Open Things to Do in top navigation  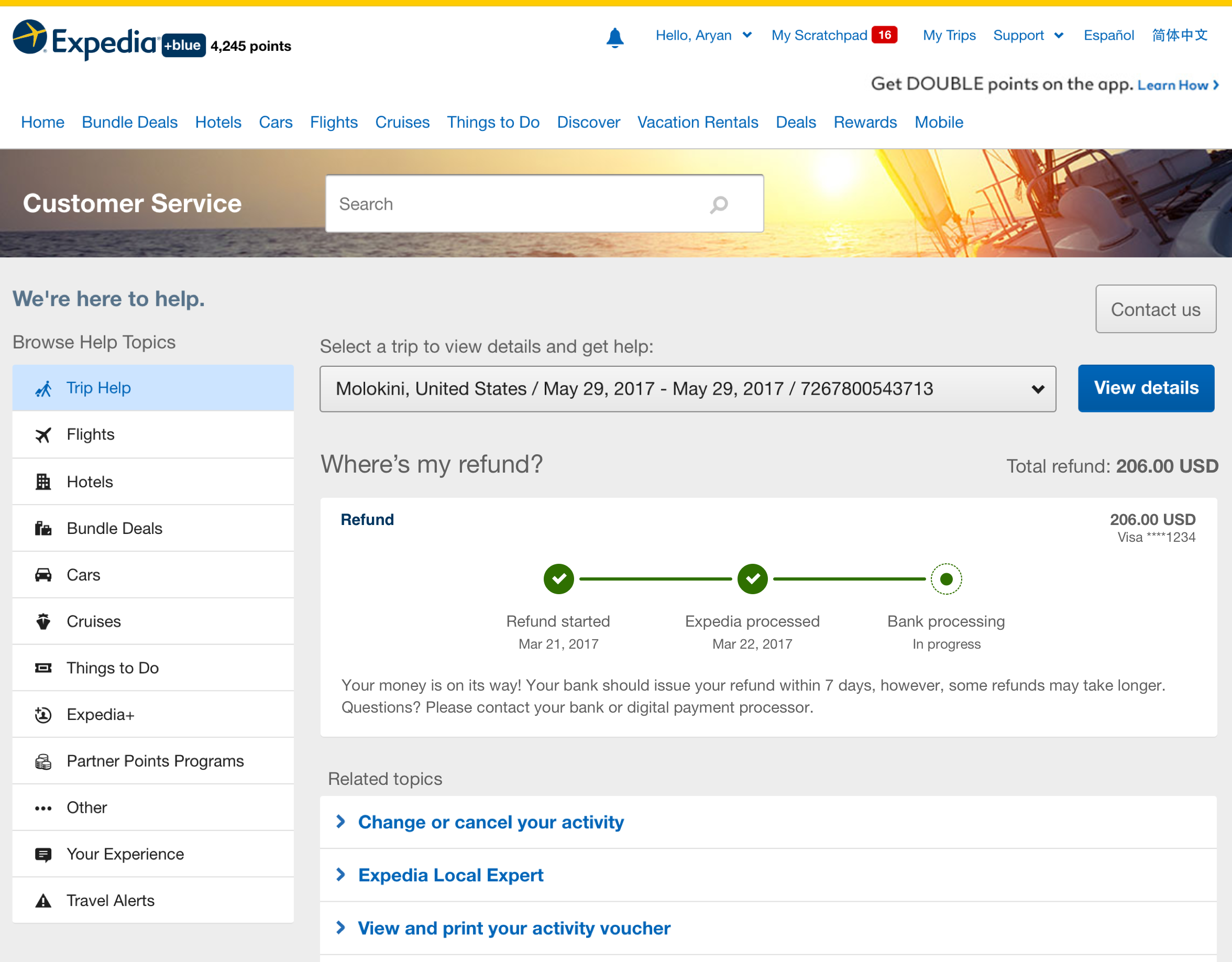click(x=493, y=123)
